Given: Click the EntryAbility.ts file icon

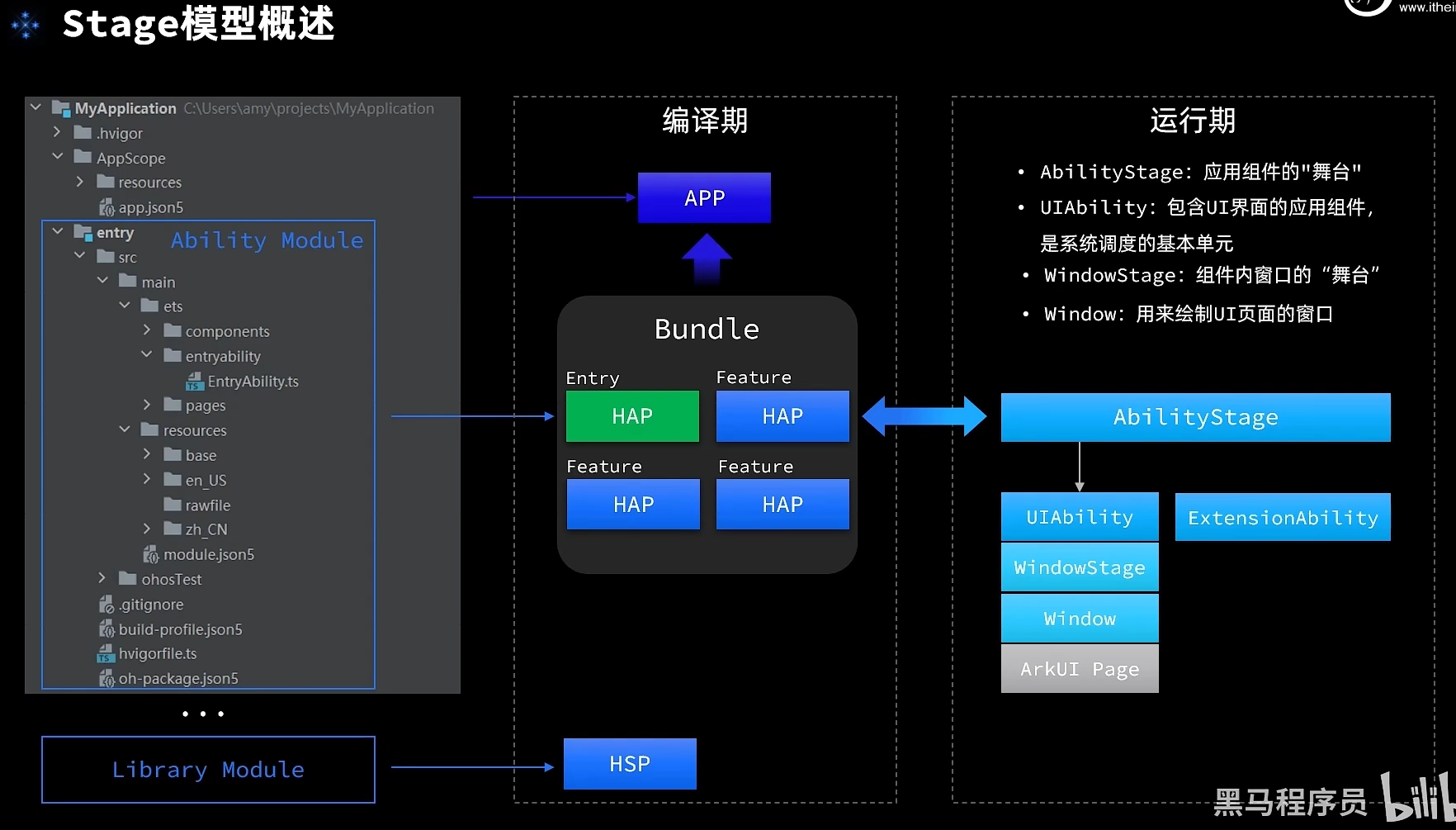Looking at the screenshot, I should (195, 382).
